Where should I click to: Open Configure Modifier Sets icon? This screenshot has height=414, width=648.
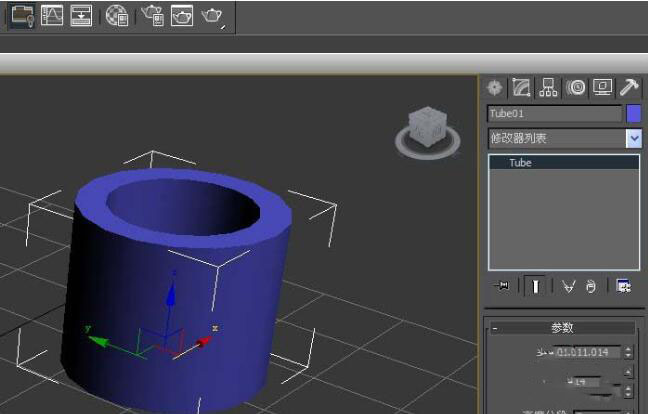point(624,287)
